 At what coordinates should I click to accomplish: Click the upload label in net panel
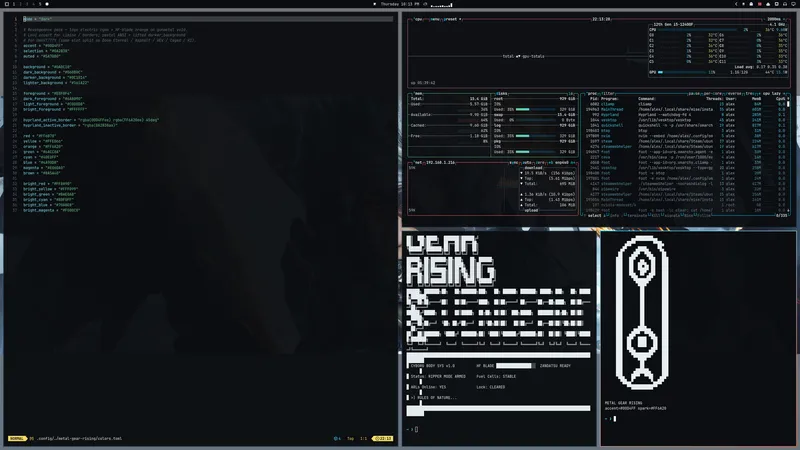[531, 210]
